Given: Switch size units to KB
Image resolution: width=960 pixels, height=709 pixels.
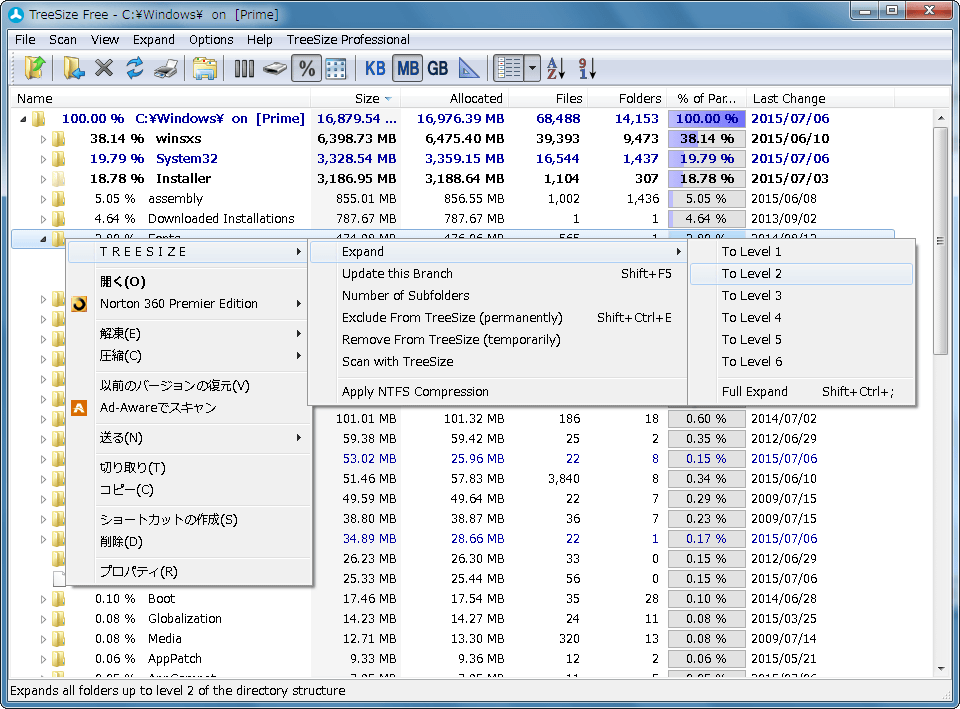Looking at the screenshot, I should (375, 68).
